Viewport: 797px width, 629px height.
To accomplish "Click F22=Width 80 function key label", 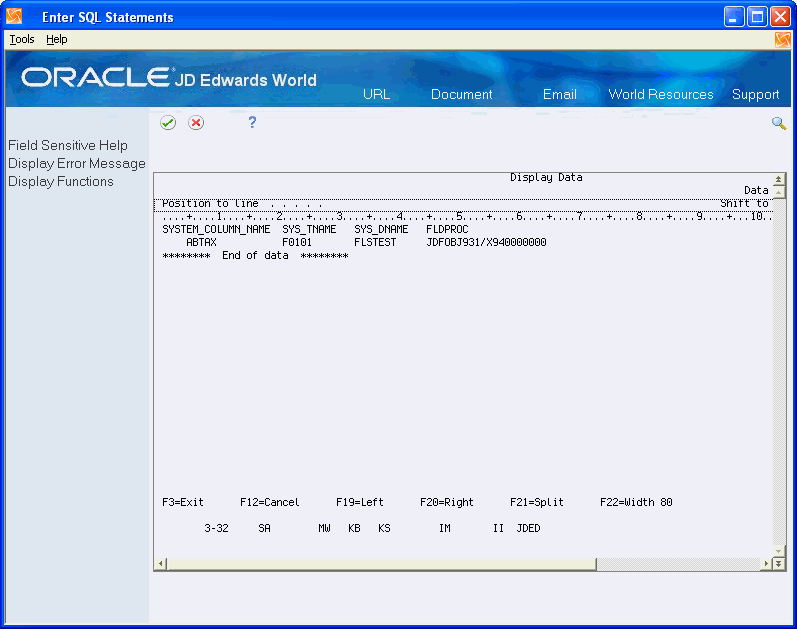I will [x=636, y=502].
